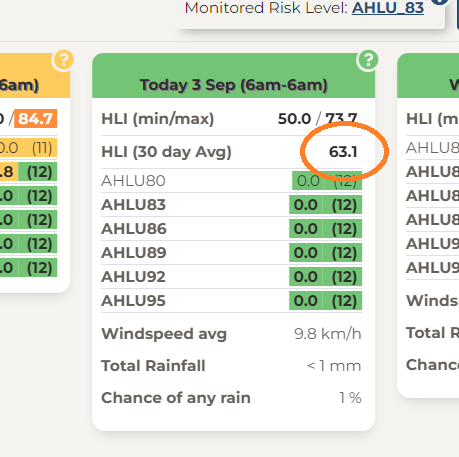Click the Total Rainfall row on today card
This screenshot has height=457, width=459.
[x=231, y=366]
